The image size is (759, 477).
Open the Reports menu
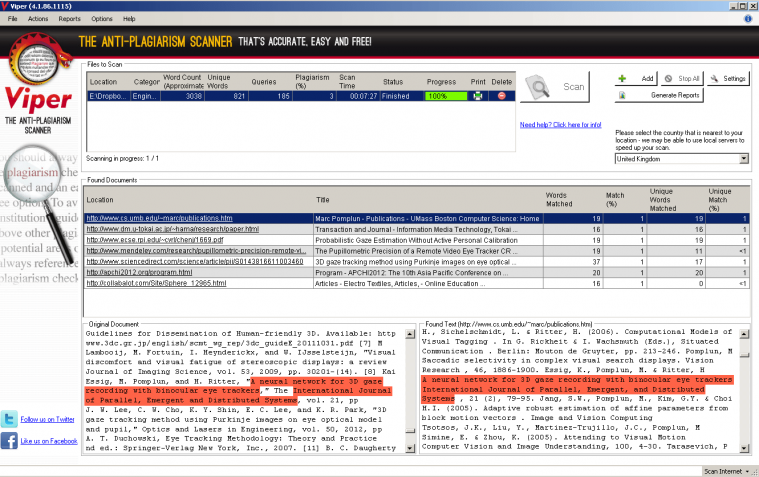(x=69, y=19)
